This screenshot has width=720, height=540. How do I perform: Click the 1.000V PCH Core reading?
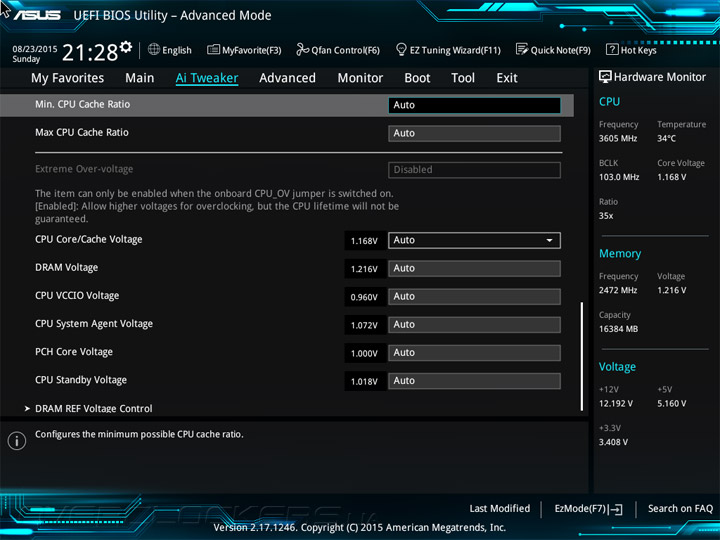(364, 353)
